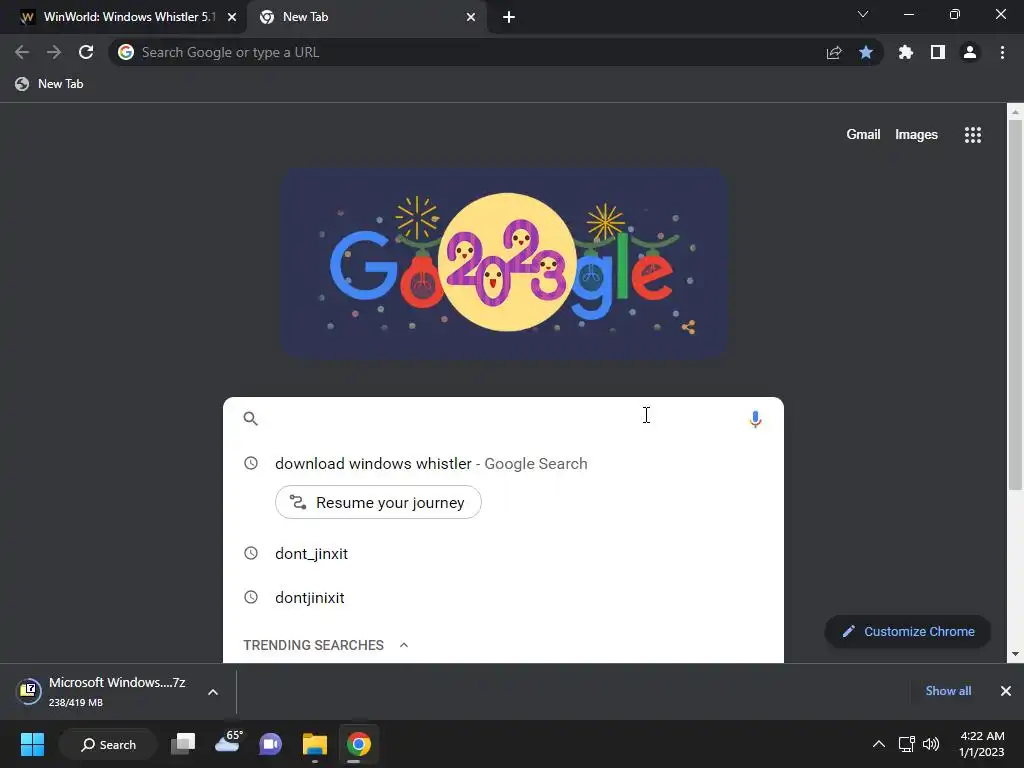This screenshot has height=768, width=1024.
Task: Close the New Tab tab
Action: pyautogui.click(x=471, y=17)
